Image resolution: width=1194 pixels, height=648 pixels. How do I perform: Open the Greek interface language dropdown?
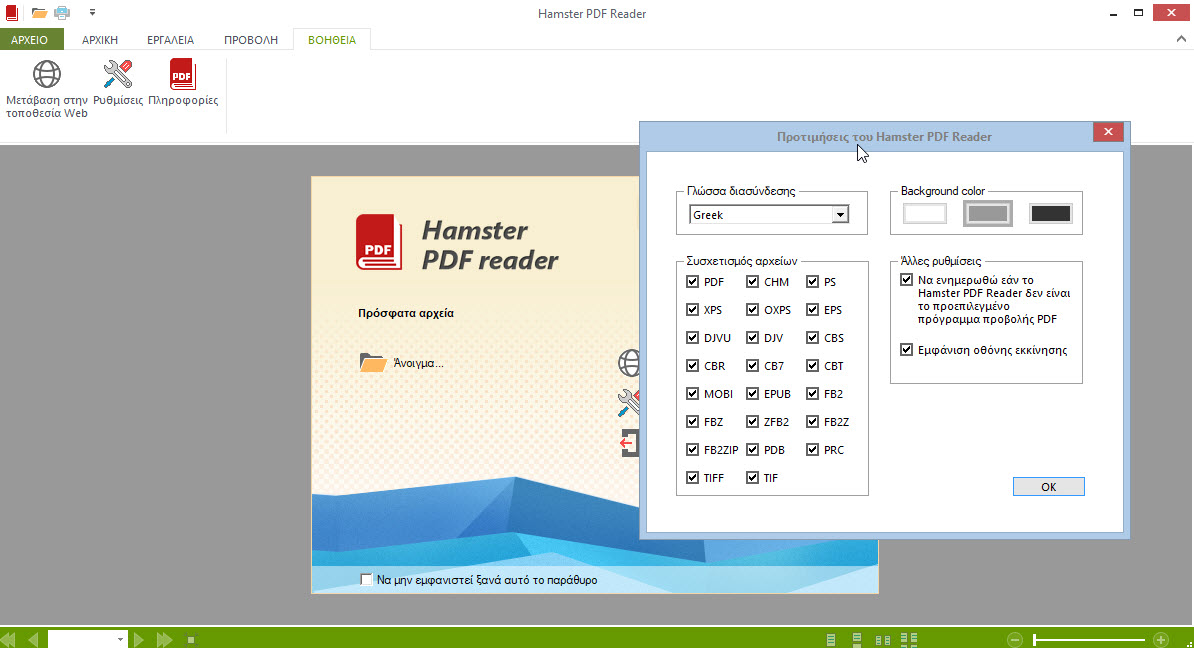click(840, 215)
